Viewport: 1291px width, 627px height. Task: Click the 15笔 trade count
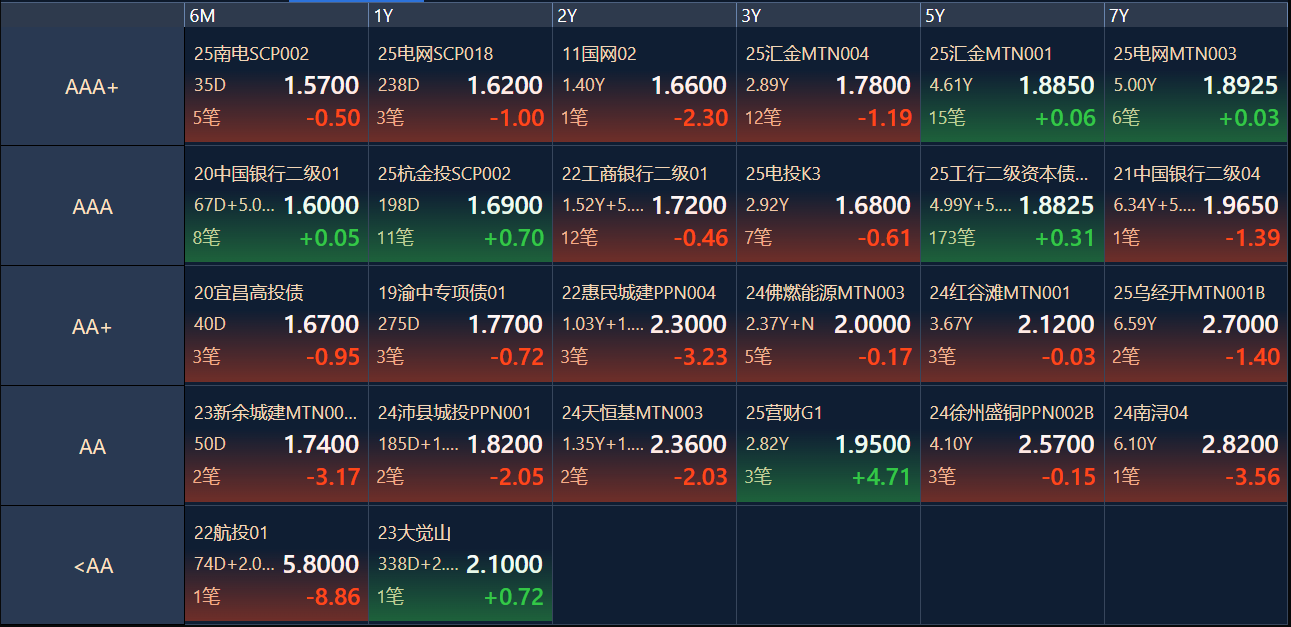(947, 118)
